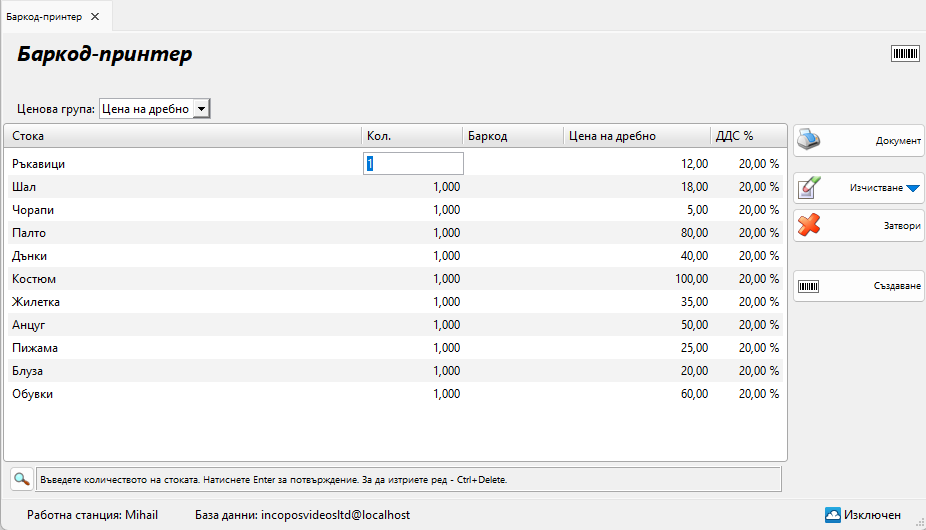This screenshot has width=926, height=530.
Task: Click the barcode icon on the Създаване button
Action: pyautogui.click(x=809, y=286)
